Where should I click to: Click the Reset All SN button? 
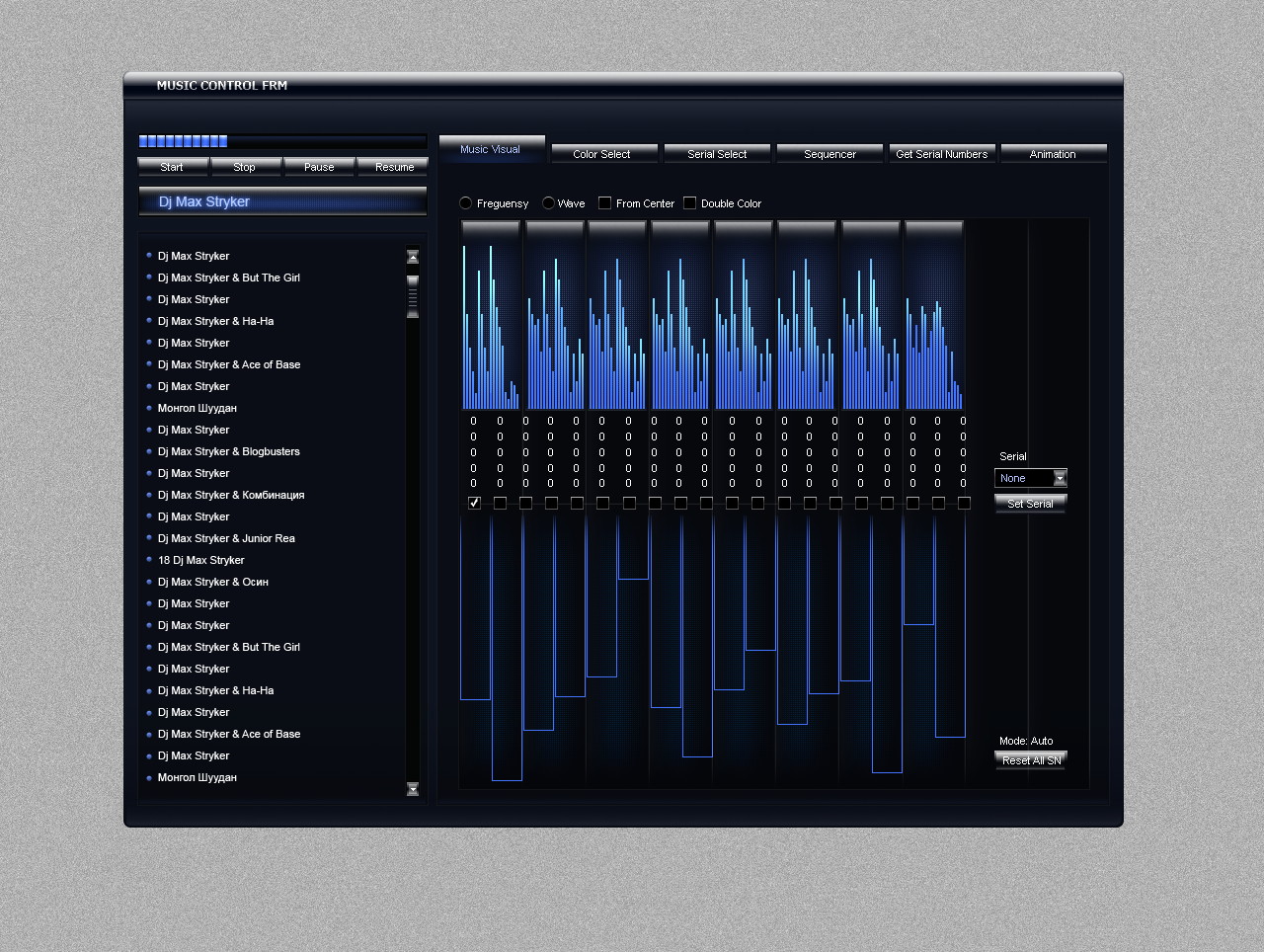pos(1031,760)
